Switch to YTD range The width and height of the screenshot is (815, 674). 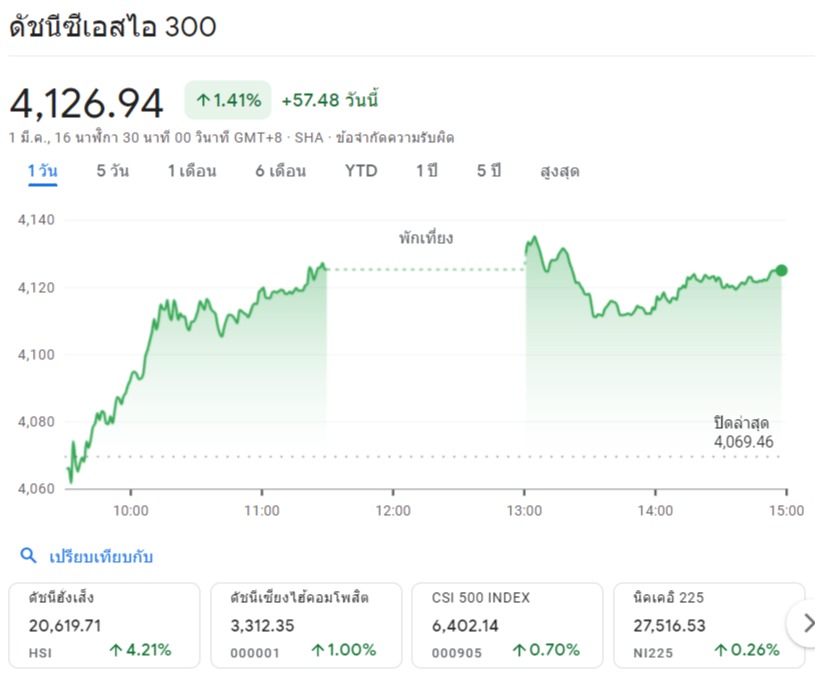361,171
